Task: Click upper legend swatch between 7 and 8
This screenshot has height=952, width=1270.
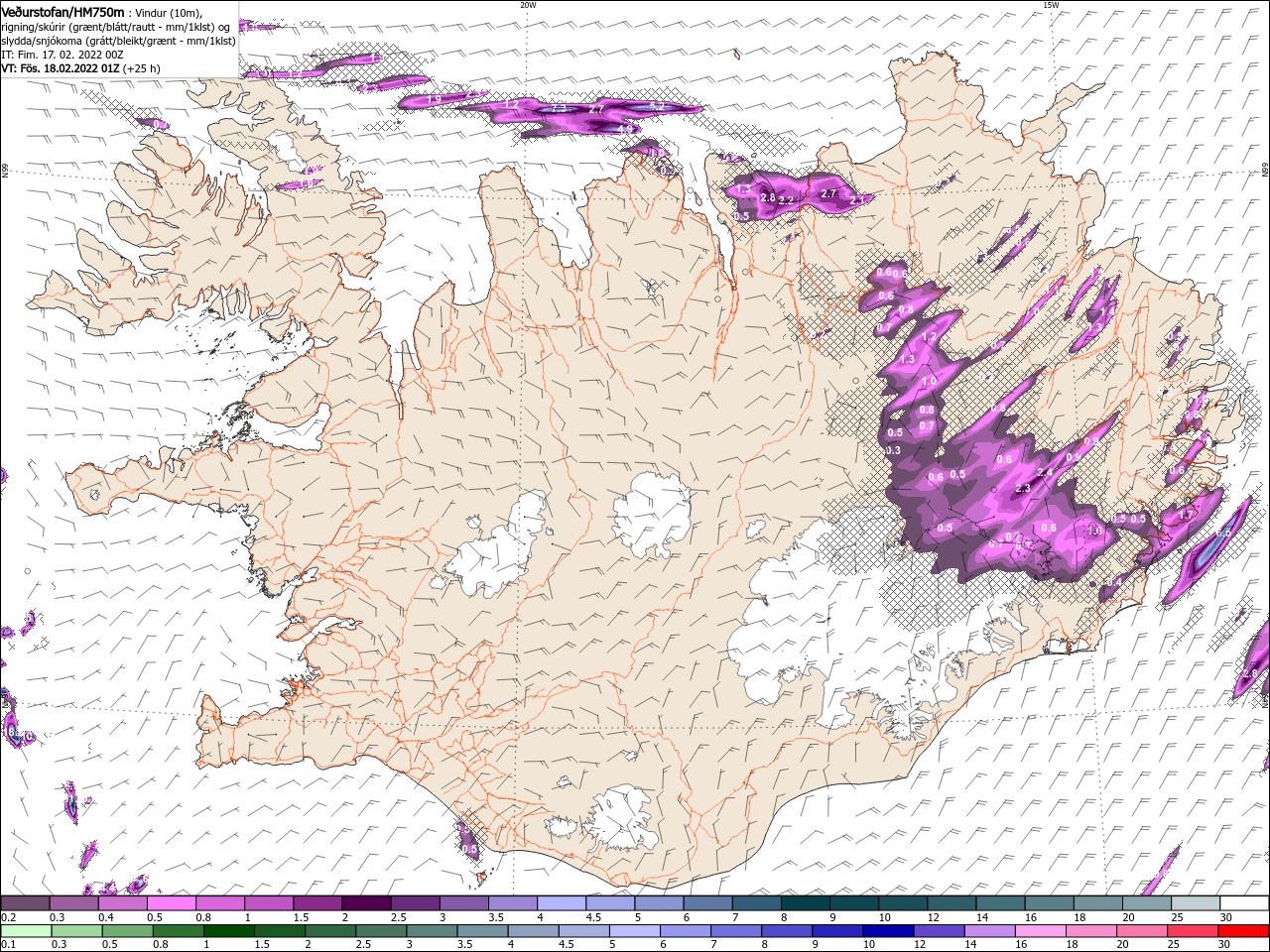Action: pyautogui.click(x=757, y=902)
